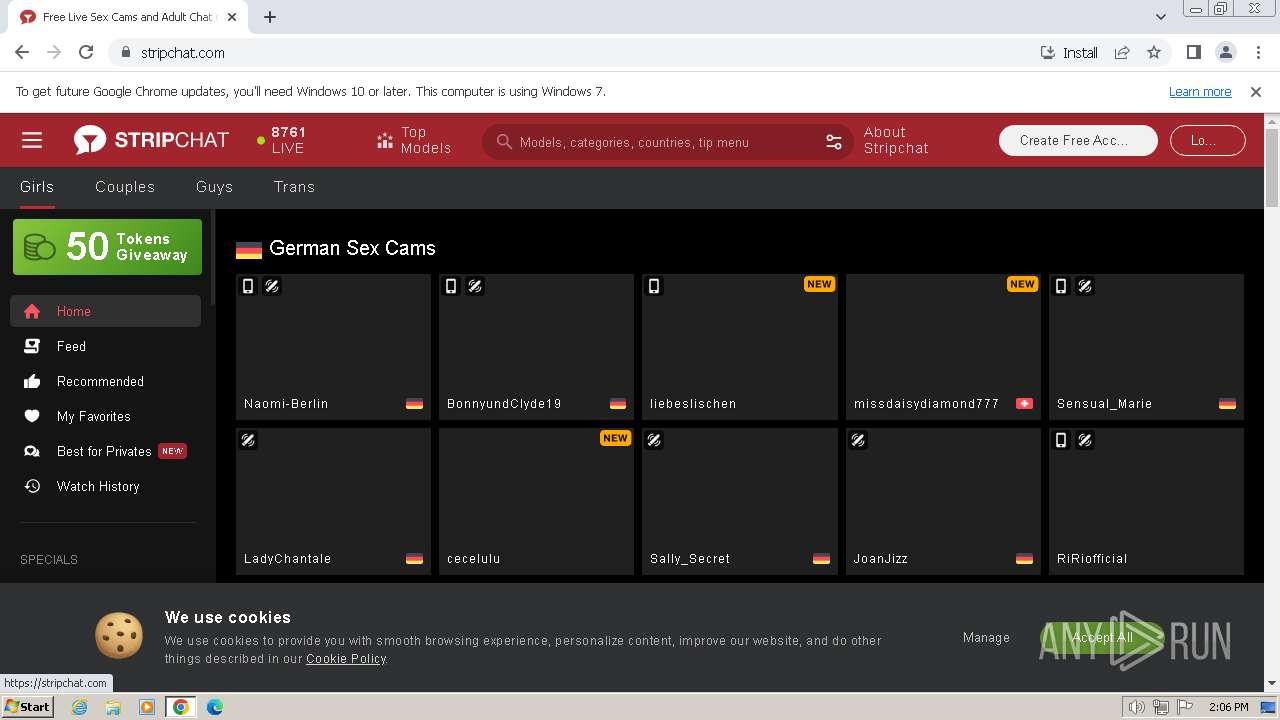Open Chrome profile avatar
Screen dimensions: 1280x720
click(1225, 52)
